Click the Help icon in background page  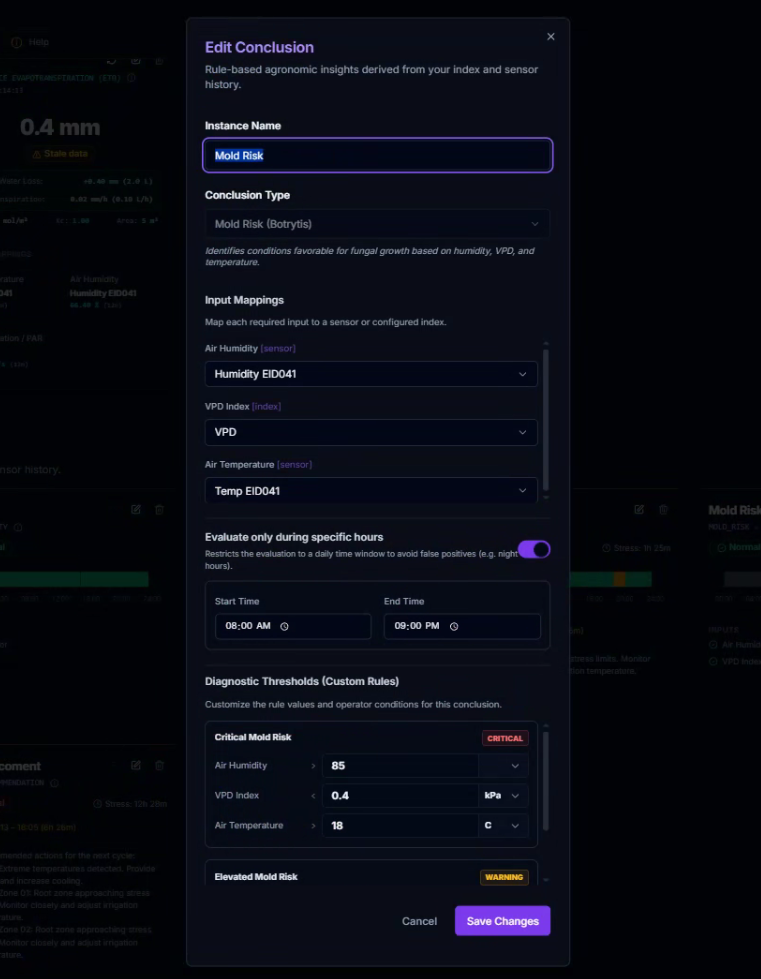[x=17, y=42]
